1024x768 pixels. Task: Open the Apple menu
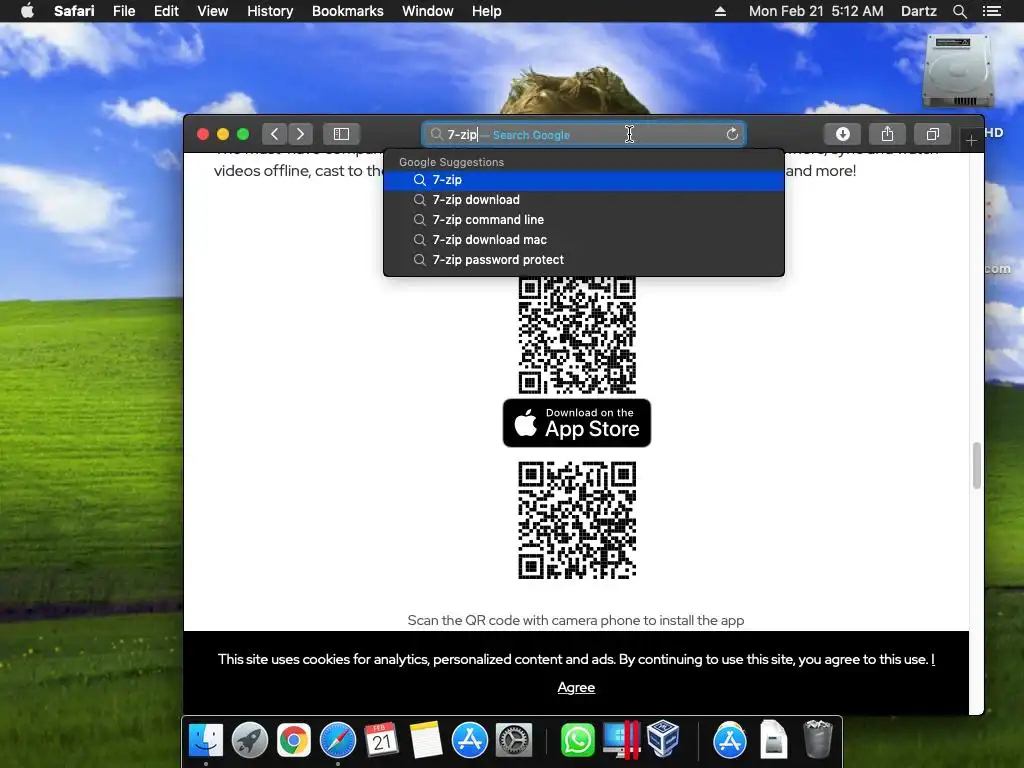(27, 11)
